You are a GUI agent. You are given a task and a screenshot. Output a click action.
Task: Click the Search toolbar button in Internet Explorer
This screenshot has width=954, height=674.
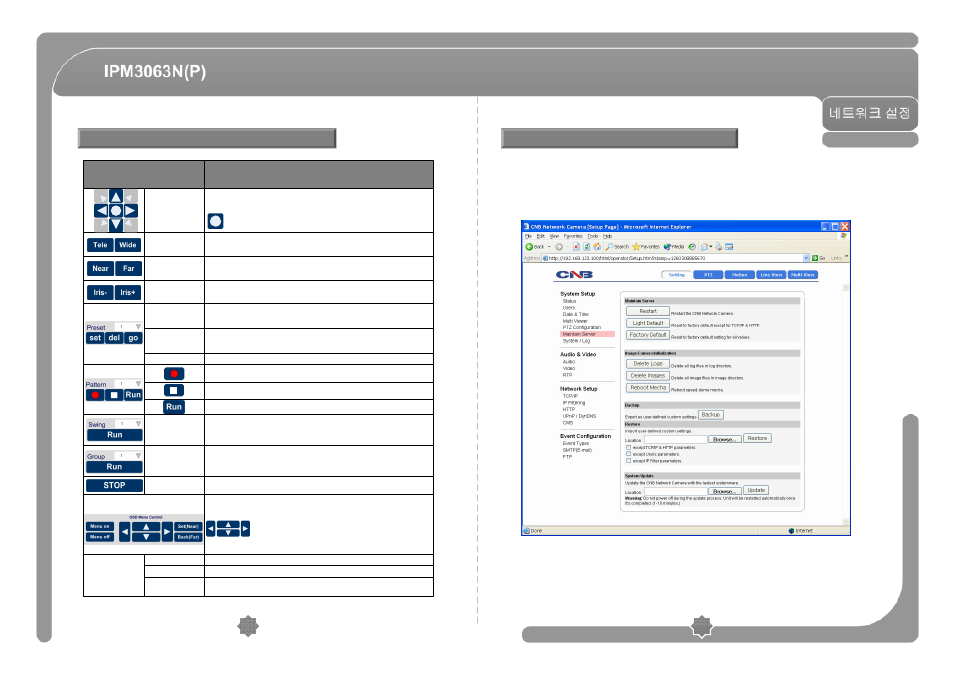(617, 247)
